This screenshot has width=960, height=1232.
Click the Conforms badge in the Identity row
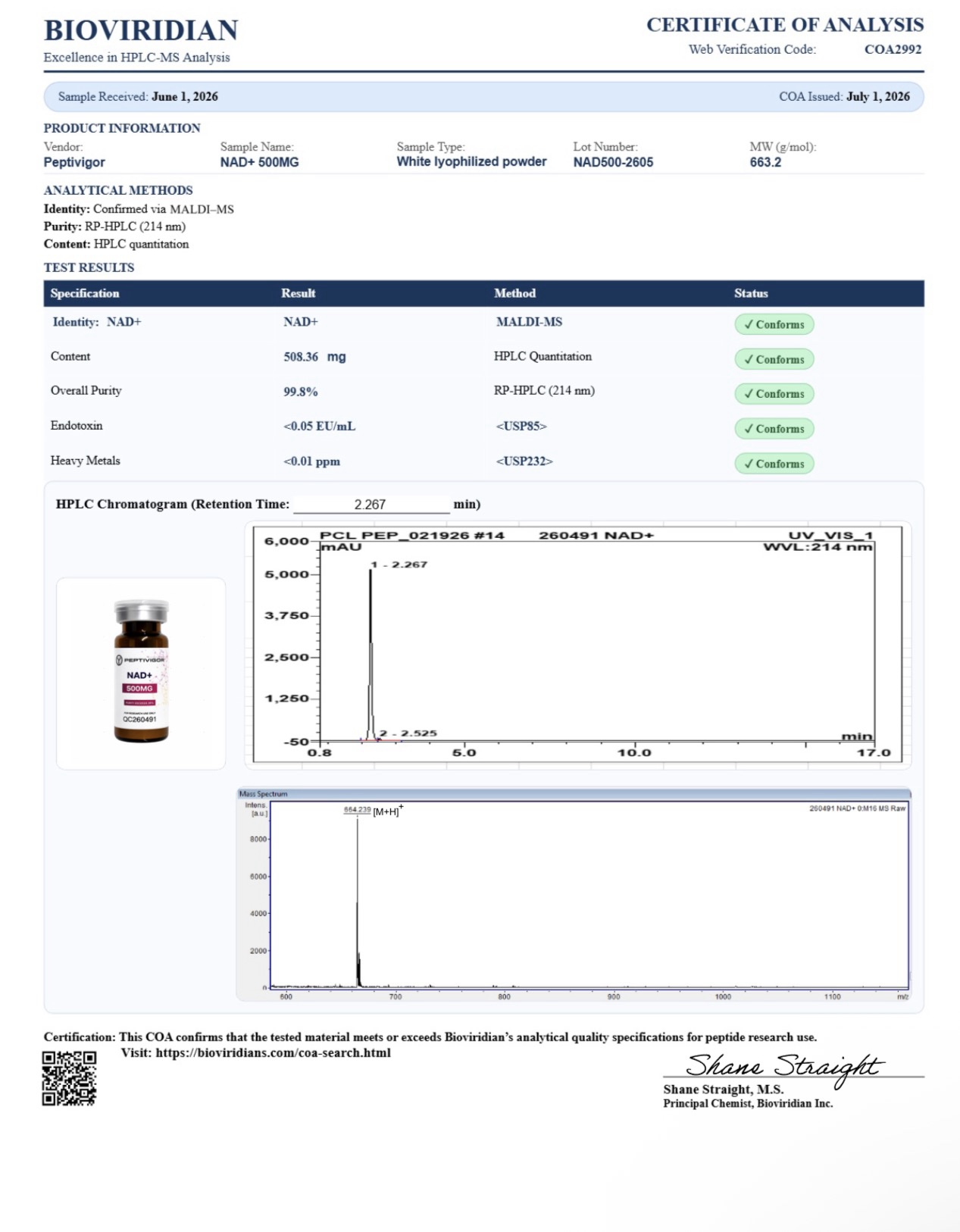774,324
